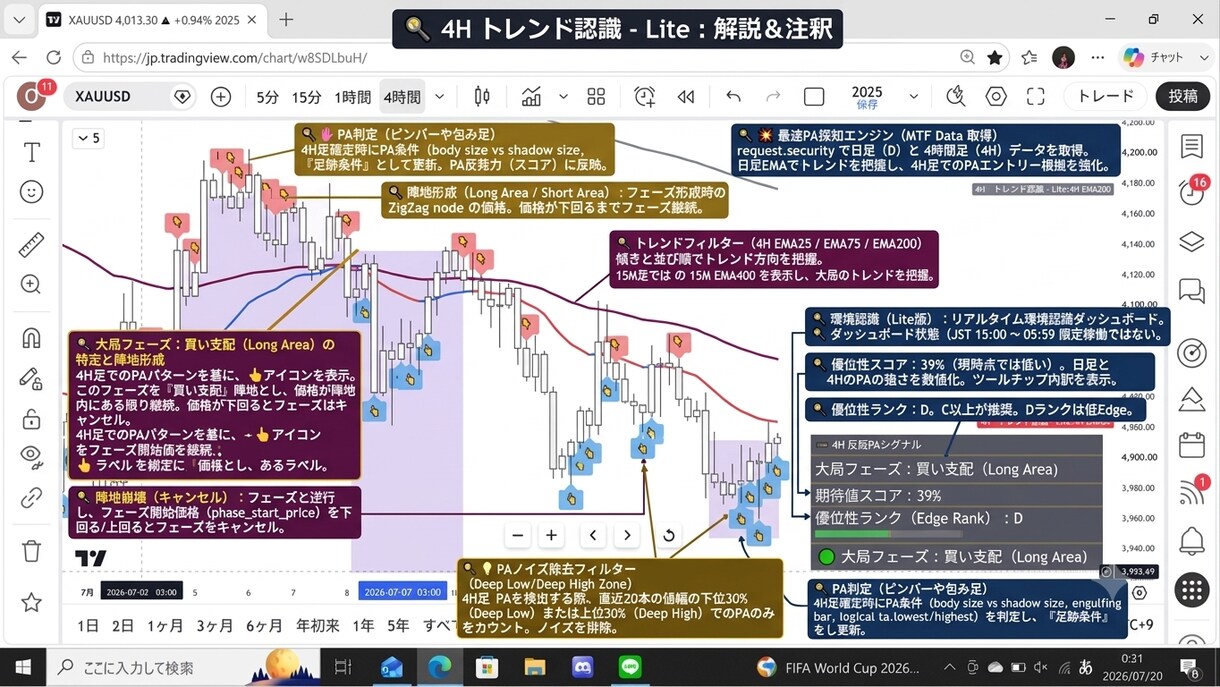1220x687 pixels.
Task: Open ideas stream icon with badge
Action: coord(1193,490)
